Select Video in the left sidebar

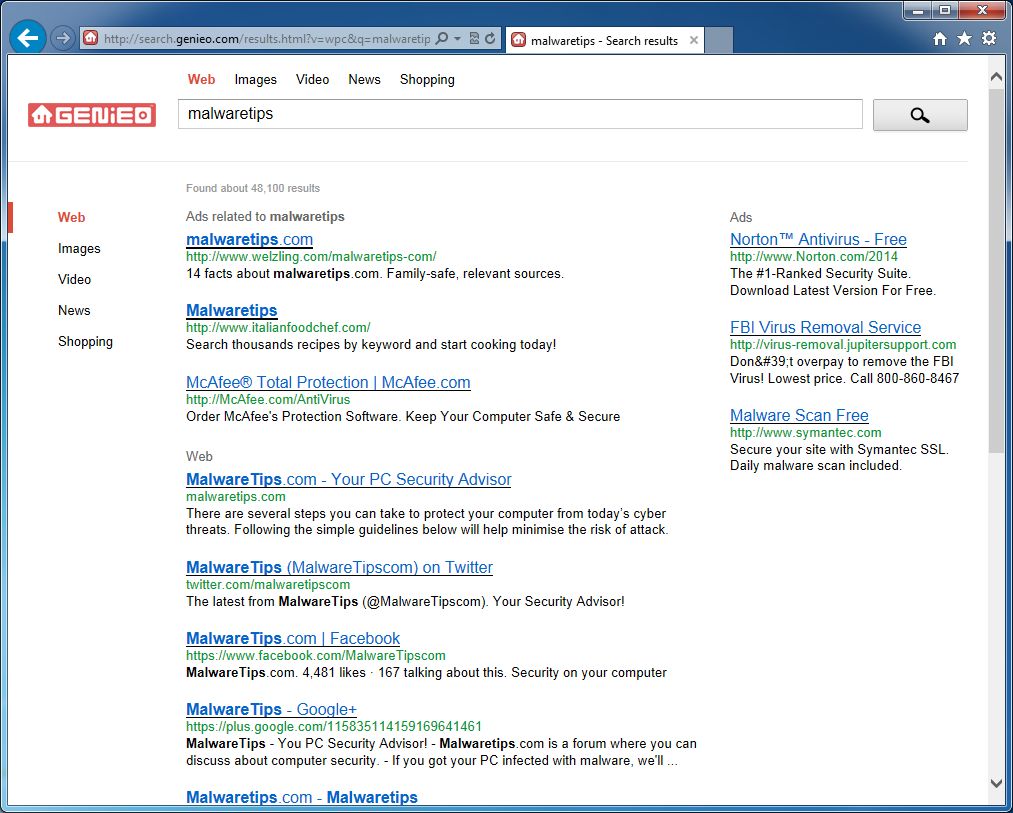click(74, 279)
